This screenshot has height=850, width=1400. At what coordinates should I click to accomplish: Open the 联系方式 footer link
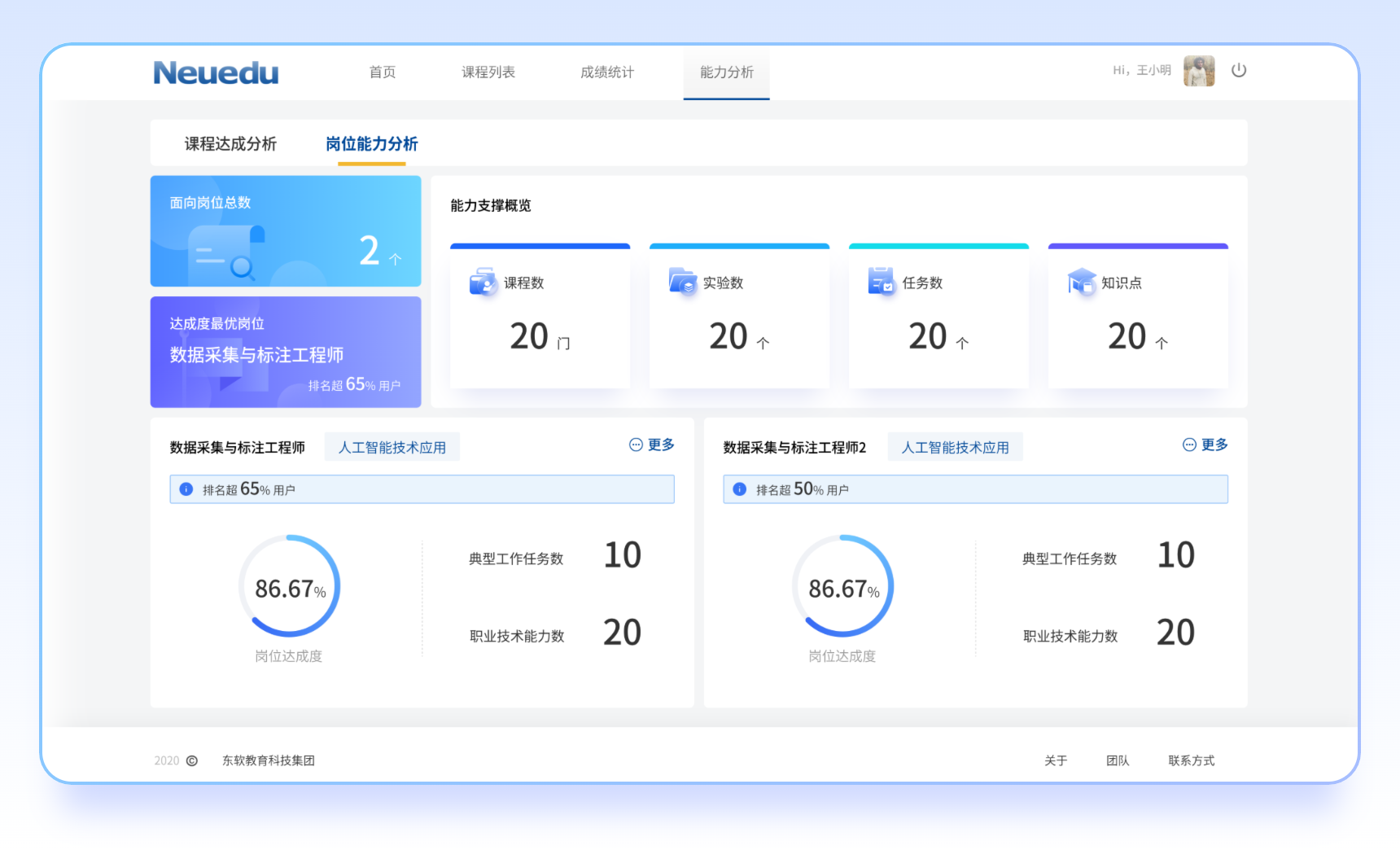1191,760
